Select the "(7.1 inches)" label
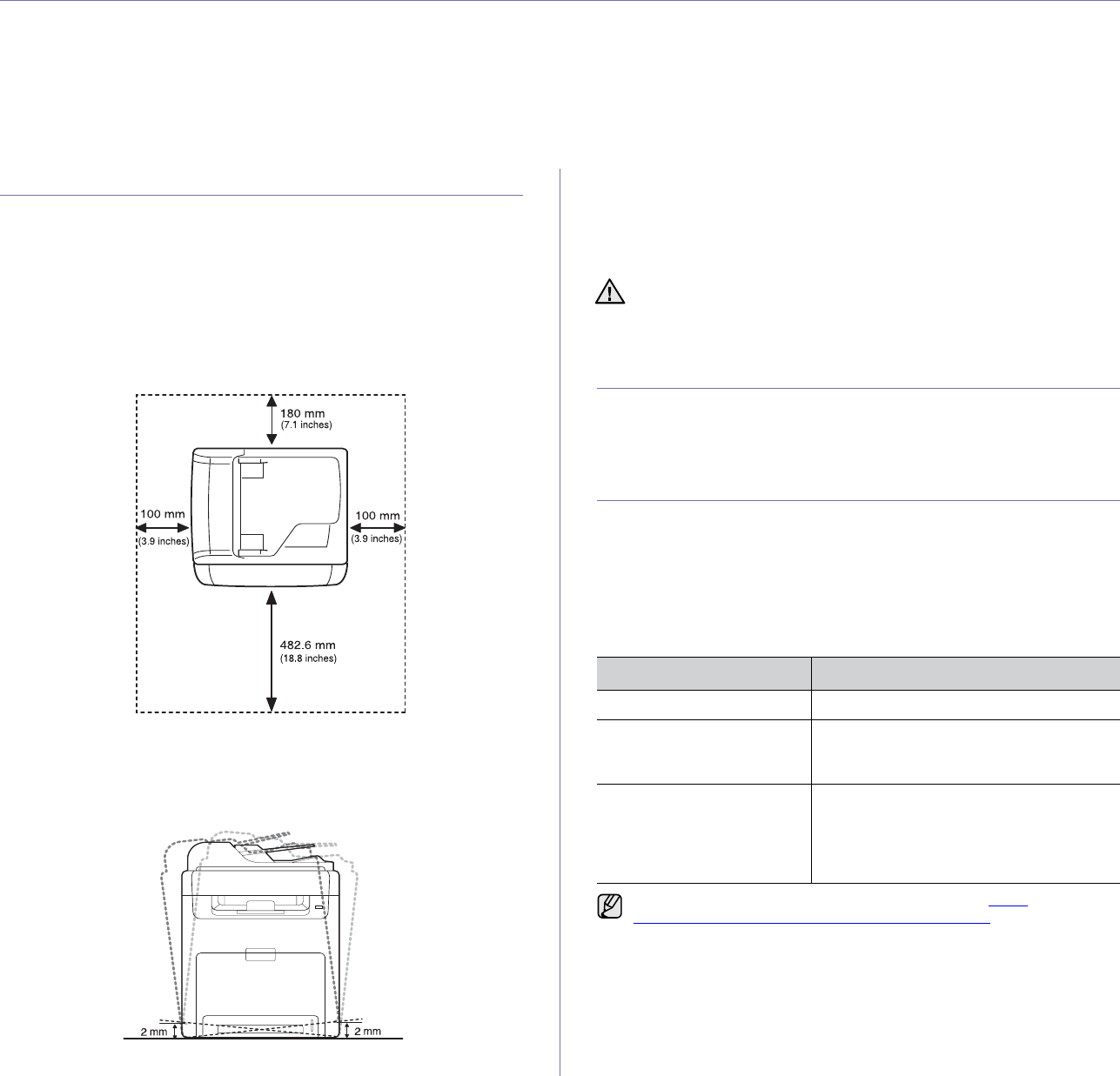Image resolution: width=1120 pixels, height=1076 pixels. click(x=307, y=425)
